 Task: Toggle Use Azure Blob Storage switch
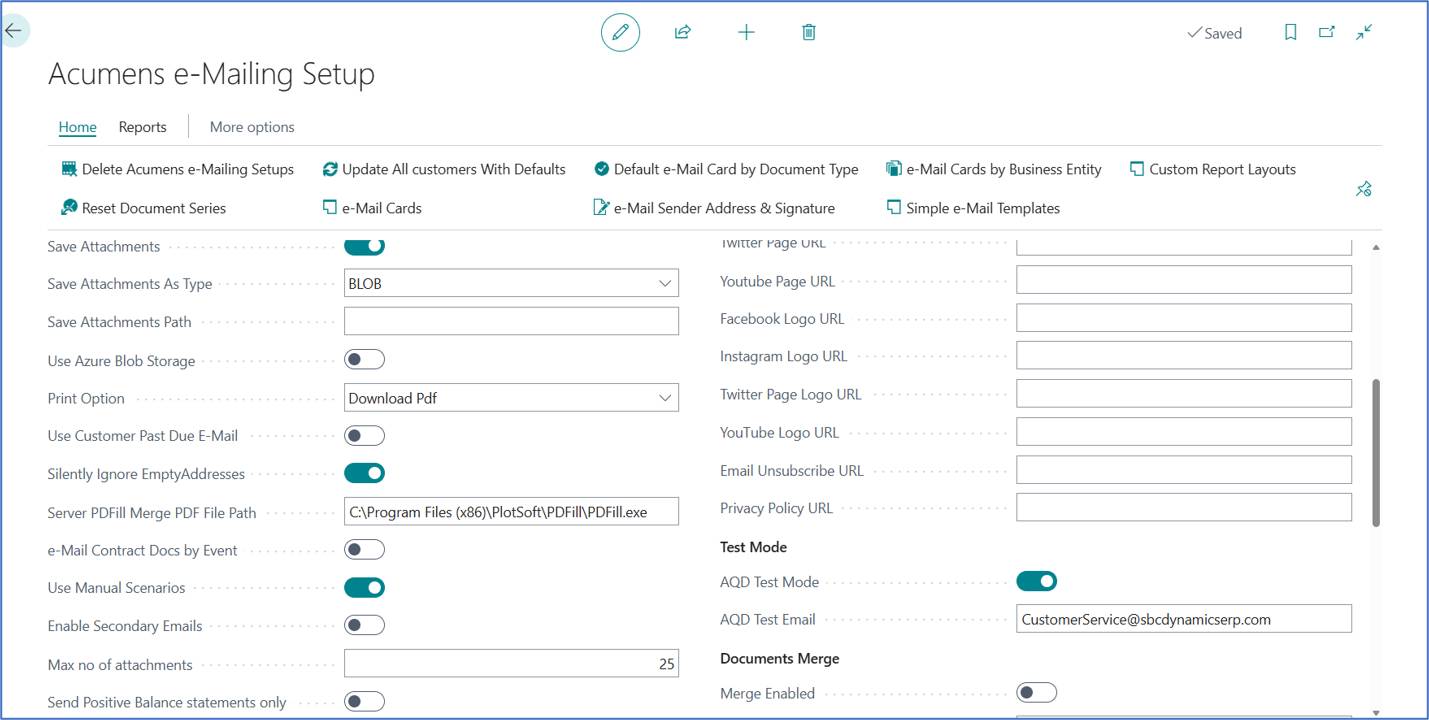(364, 359)
